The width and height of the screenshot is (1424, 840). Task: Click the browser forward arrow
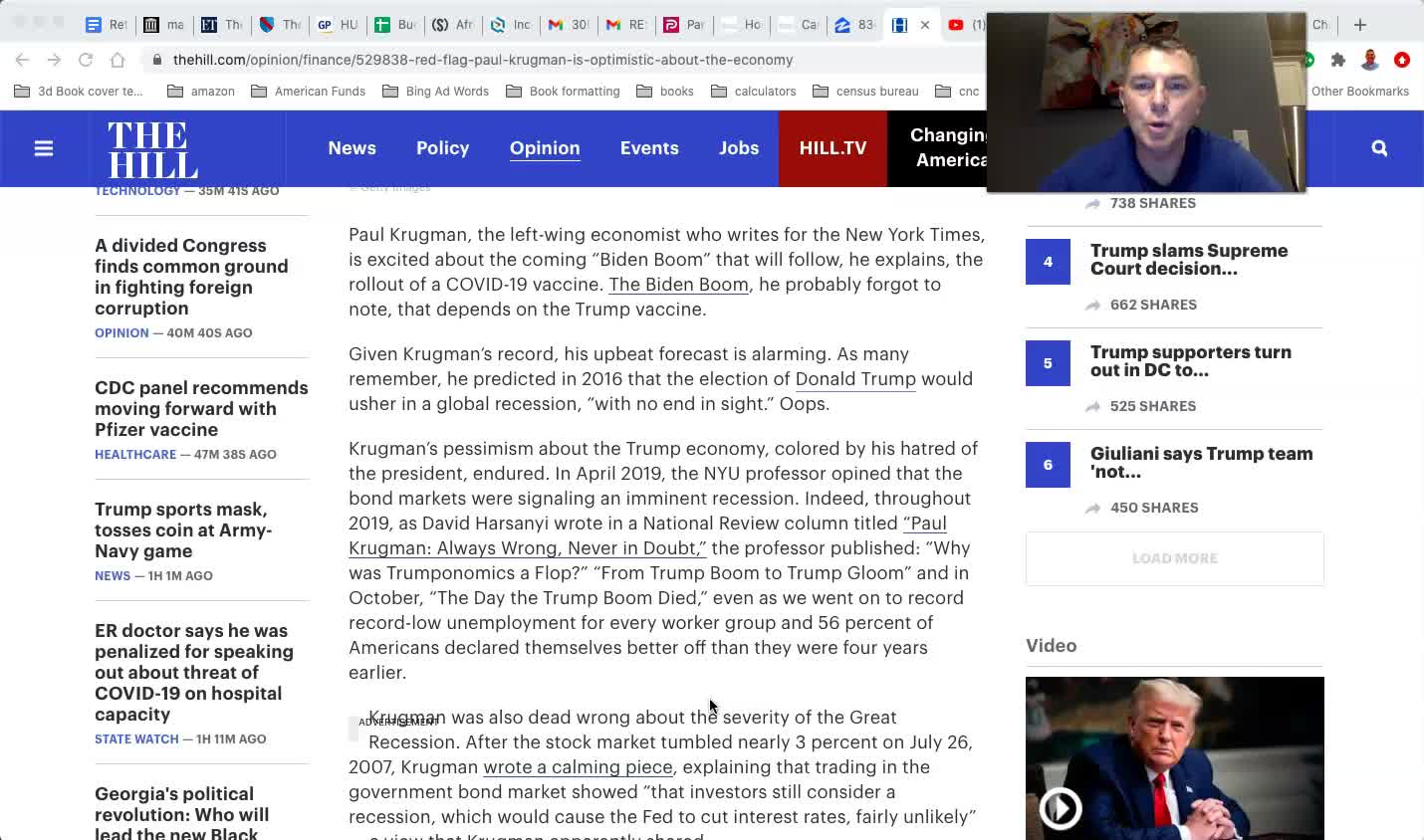tap(54, 60)
